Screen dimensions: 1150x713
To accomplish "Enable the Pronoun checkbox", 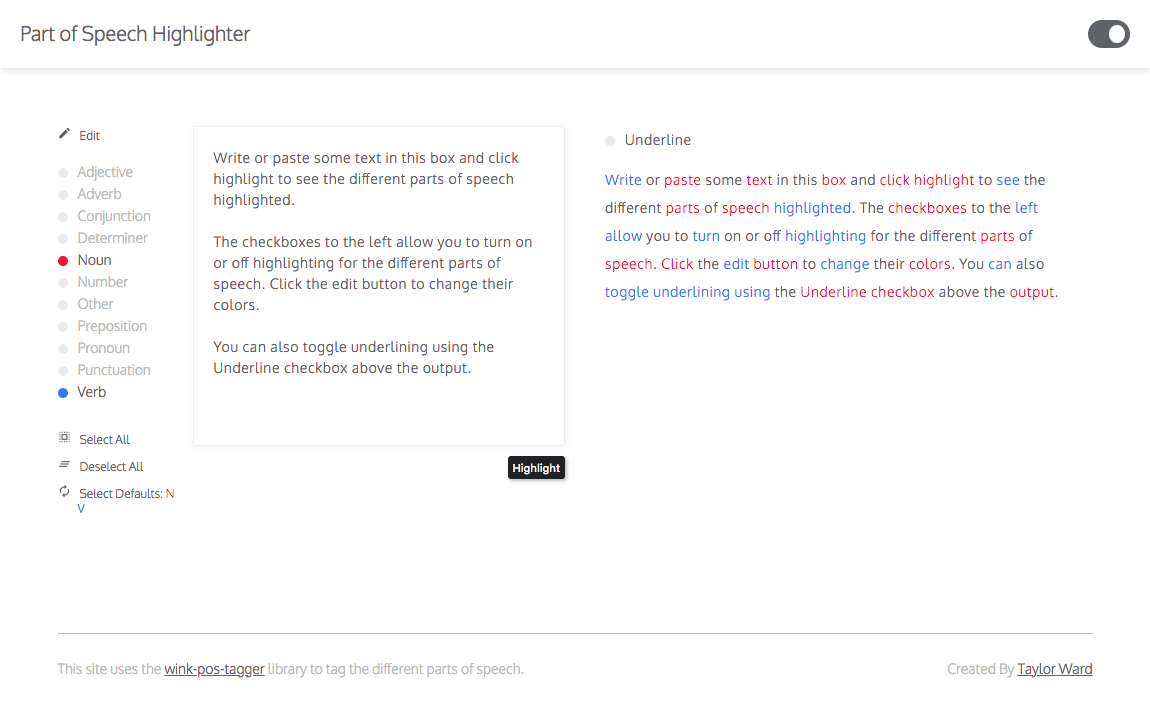I will (63, 349).
